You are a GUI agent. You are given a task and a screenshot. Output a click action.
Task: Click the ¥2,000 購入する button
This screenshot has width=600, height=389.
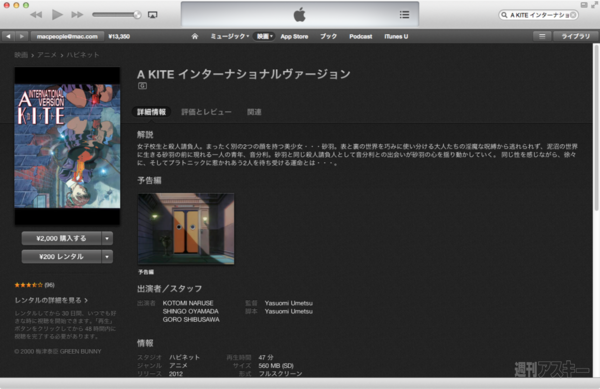click(x=61, y=238)
